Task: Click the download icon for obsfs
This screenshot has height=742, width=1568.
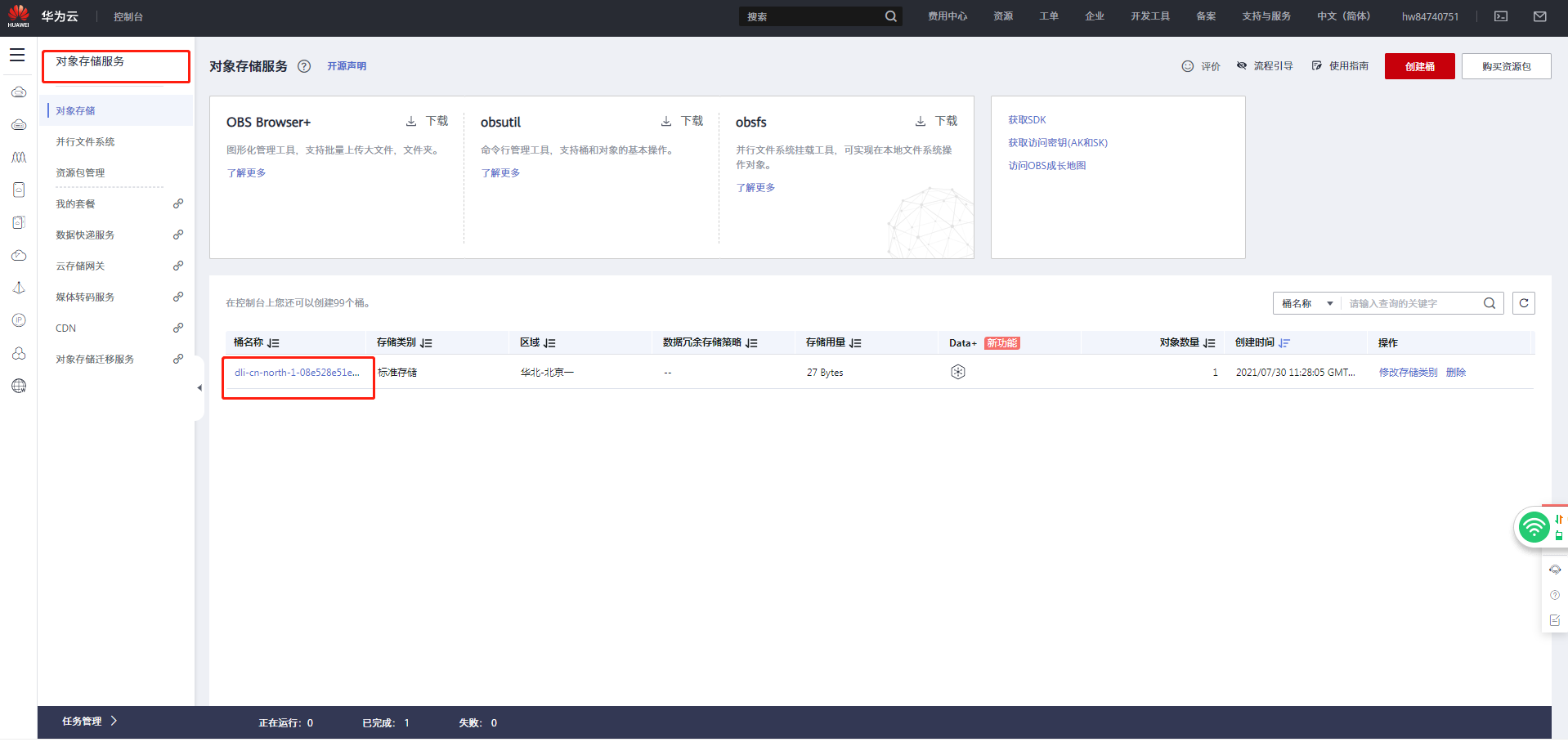Action: (x=921, y=121)
